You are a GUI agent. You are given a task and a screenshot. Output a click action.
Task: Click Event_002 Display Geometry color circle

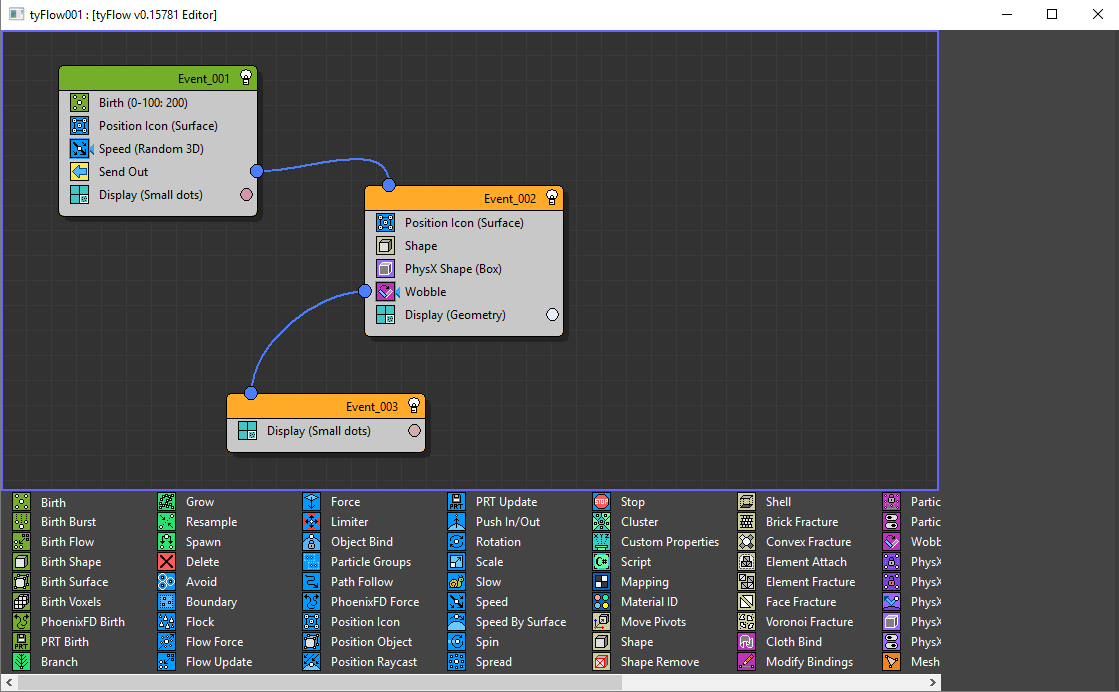[552, 315]
